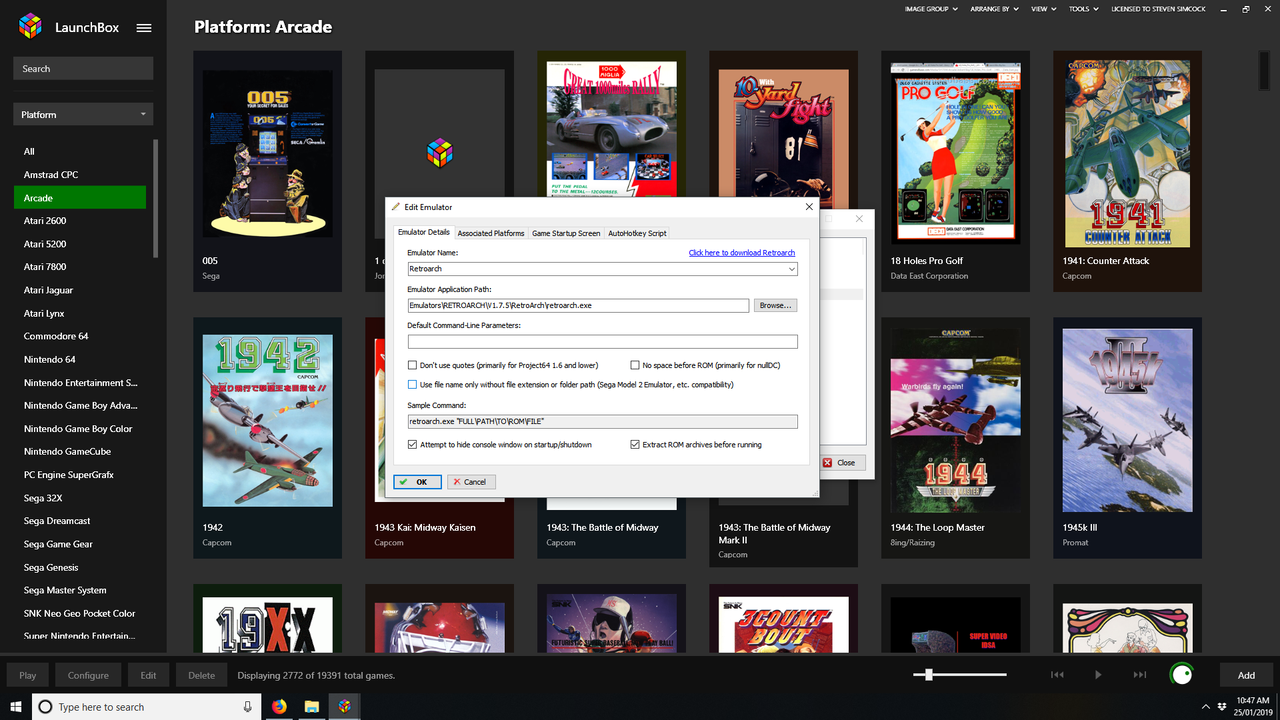Switch to Emulator Details tab
The width and height of the screenshot is (1280, 720).
(424, 232)
